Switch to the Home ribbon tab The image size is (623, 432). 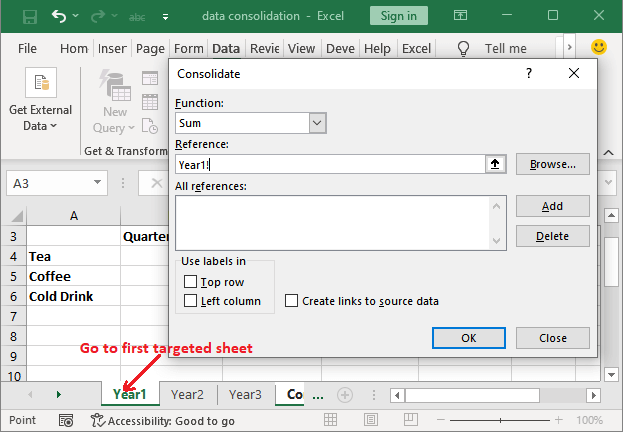[74, 48]
